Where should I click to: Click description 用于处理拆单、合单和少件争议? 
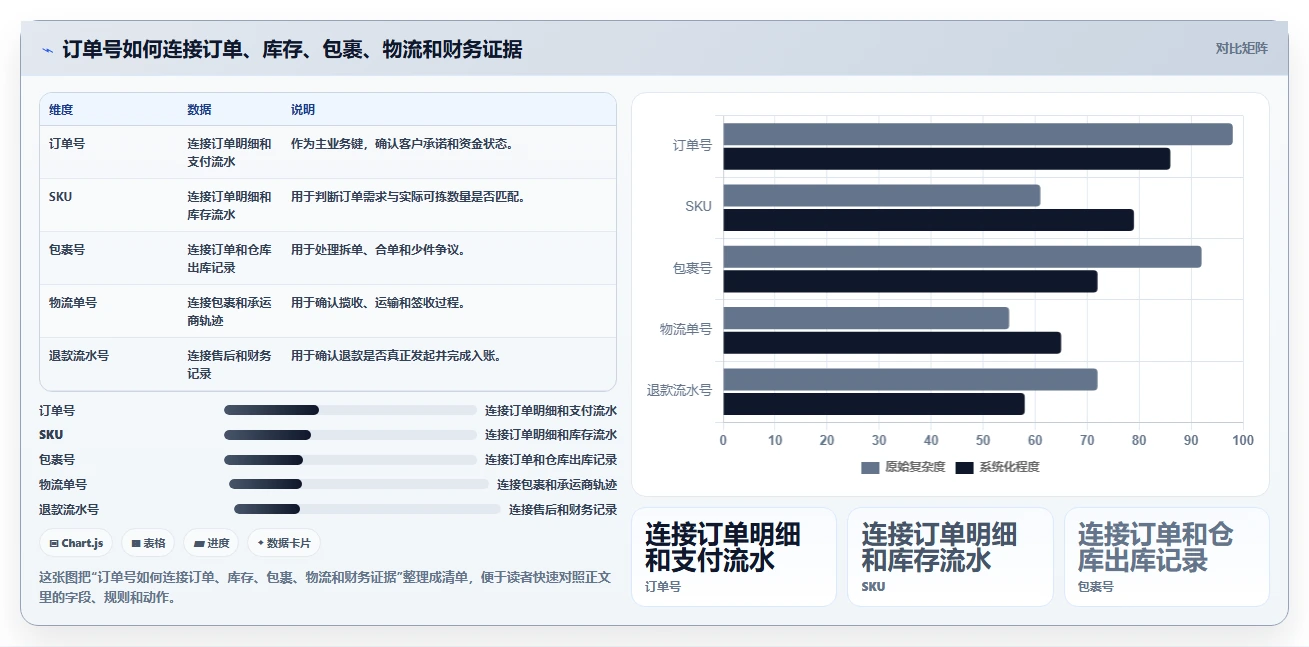[x=379, y=250]
